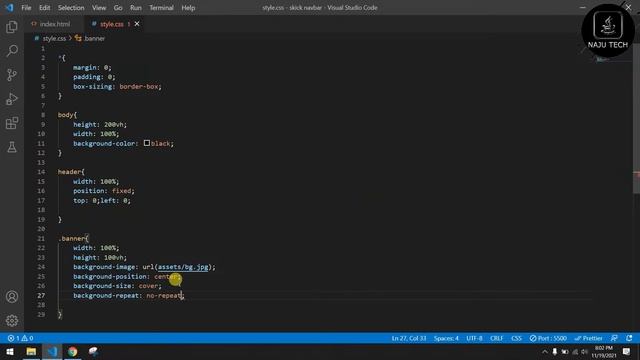Click the taskbar clock showing 8:02 PM
640x360 pixels.
tap(604, 351)
